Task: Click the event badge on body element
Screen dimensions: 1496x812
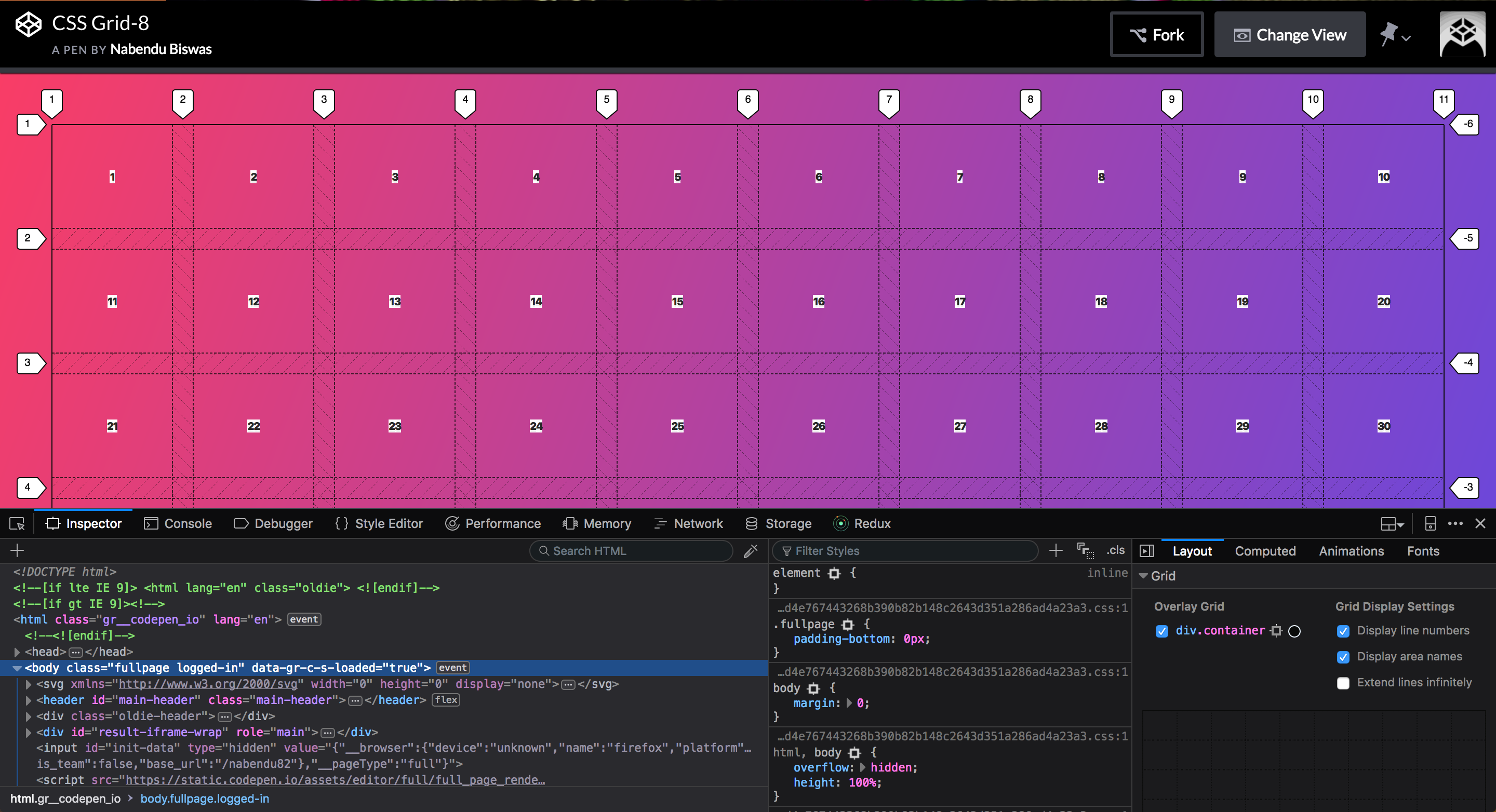Action: 452,668
